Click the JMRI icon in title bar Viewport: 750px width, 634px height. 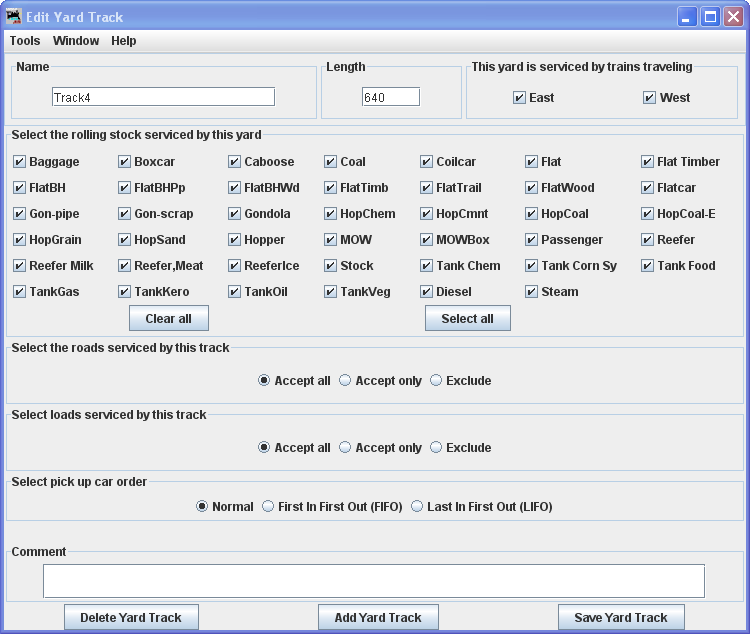[14, 17]
